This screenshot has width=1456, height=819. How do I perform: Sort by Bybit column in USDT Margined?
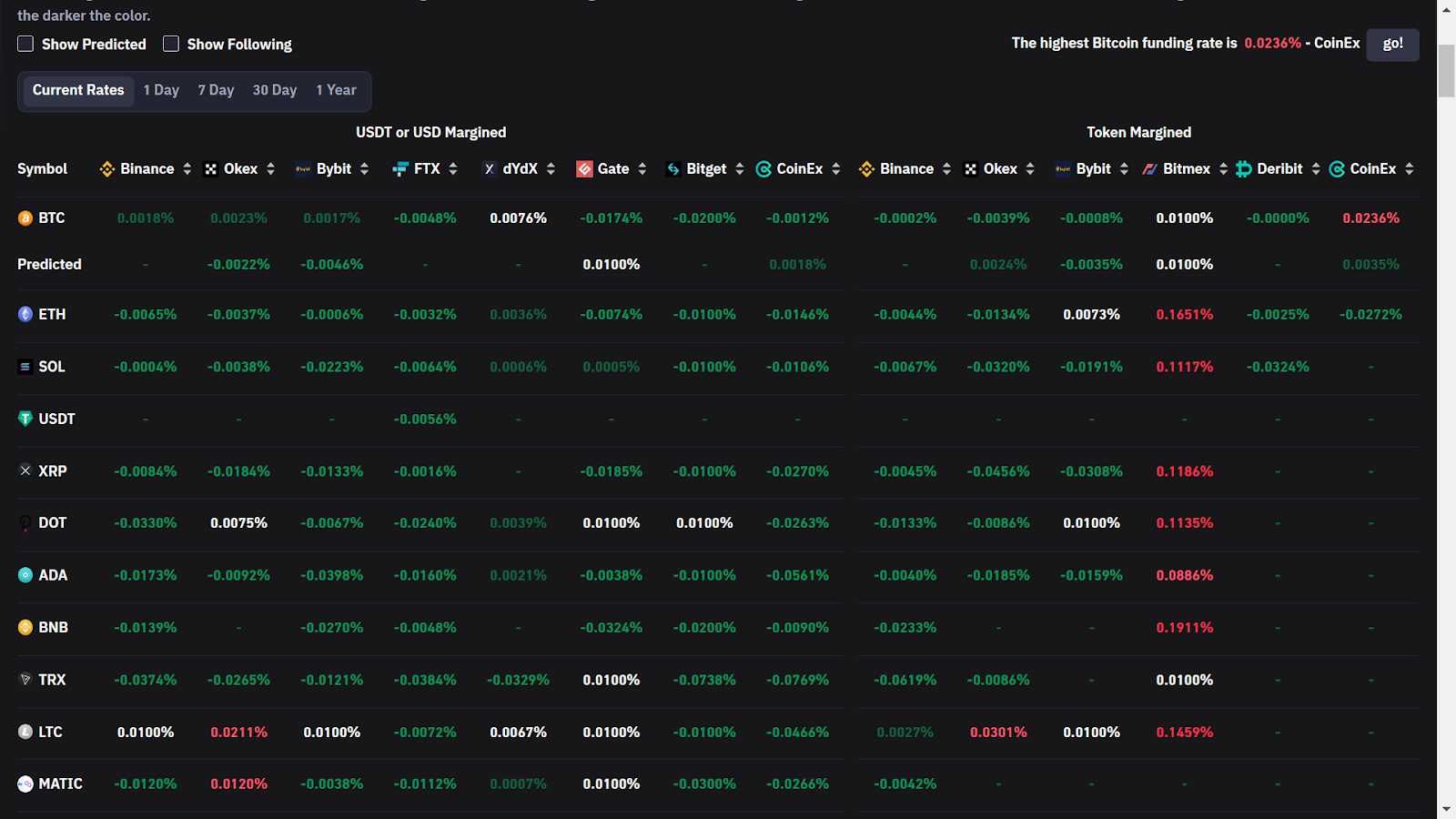click(x=364, y=169)
